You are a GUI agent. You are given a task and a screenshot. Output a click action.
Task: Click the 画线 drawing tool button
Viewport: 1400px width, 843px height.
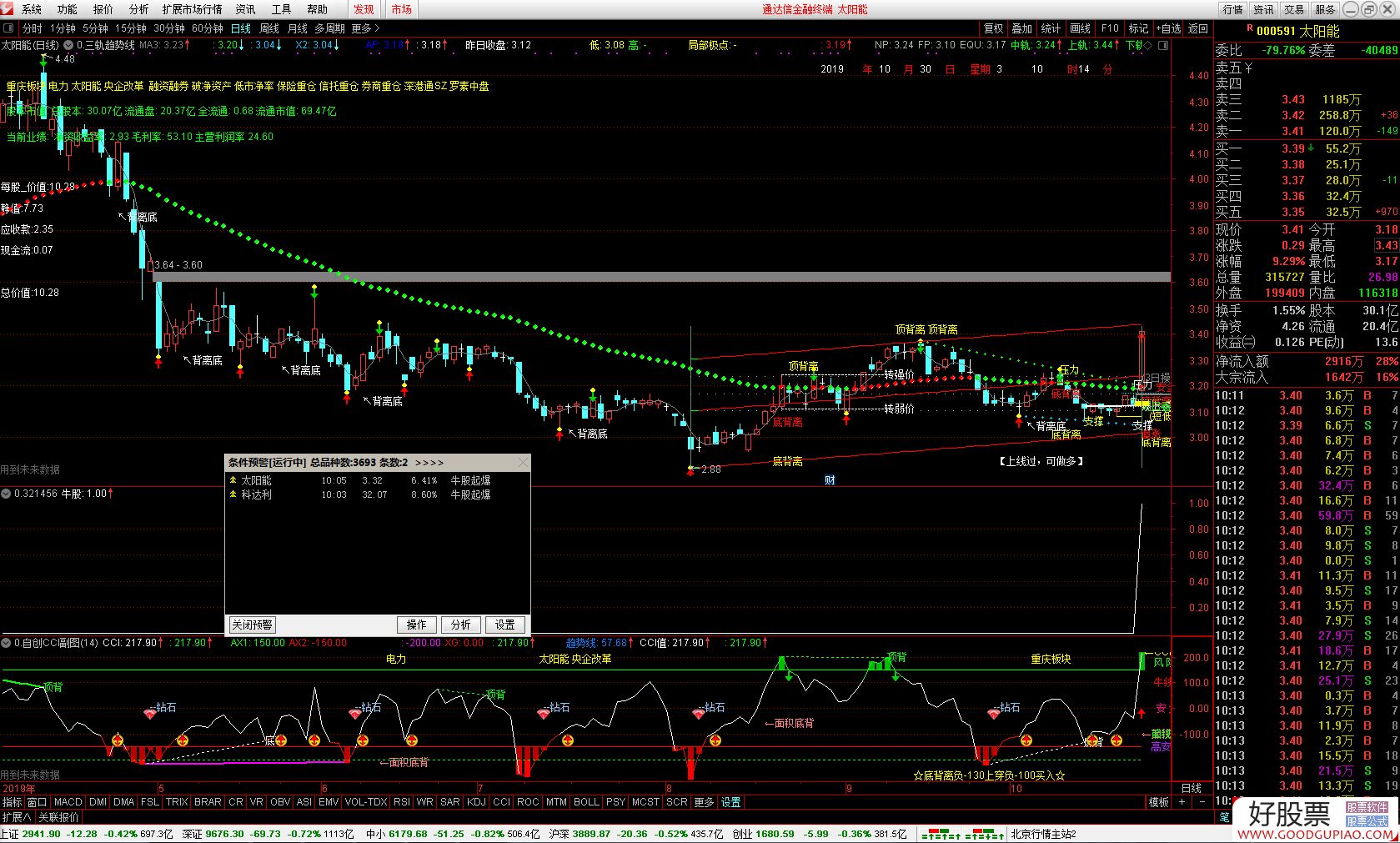(x=1081, y=28)
